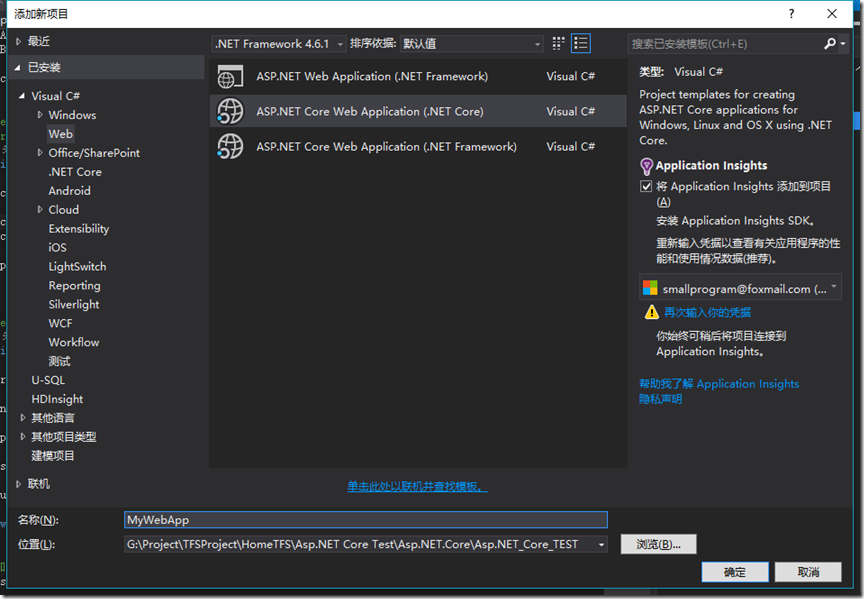Open the privacy statement (隐私声明) link
The height and width of the screenshot is (599, 864).
point(661,399)
